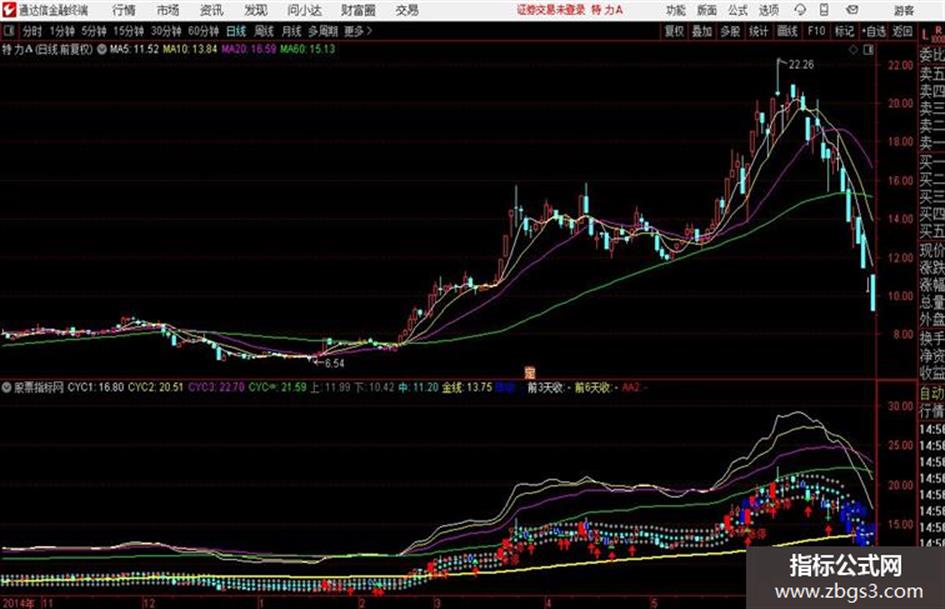Image resolution: width=945 pixels, height=609 pixels.
Task: Click the MA60: 15.13 label
Action: [x=307, y=49]
